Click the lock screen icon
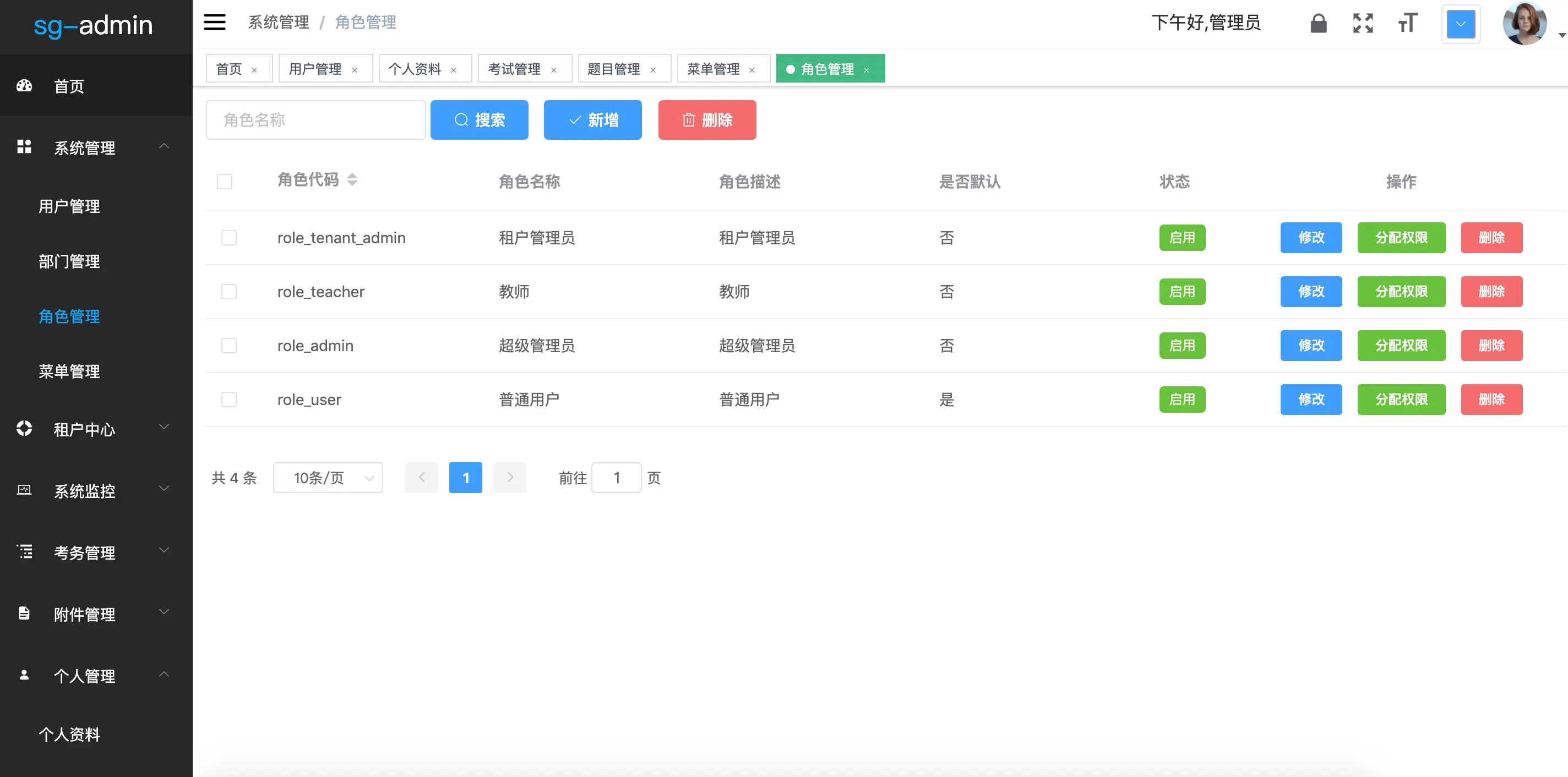 pos(1319,23)
